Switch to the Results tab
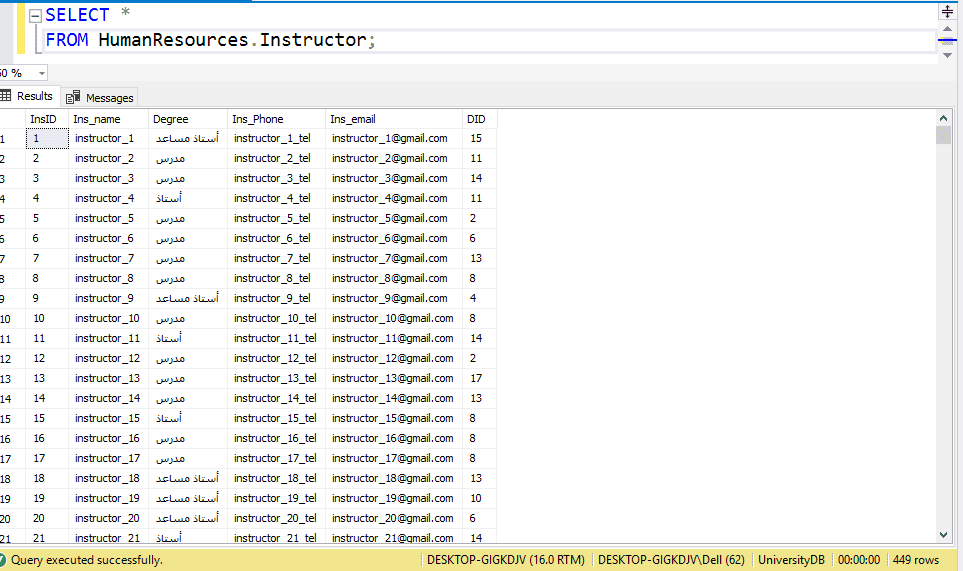 (27, 96)
